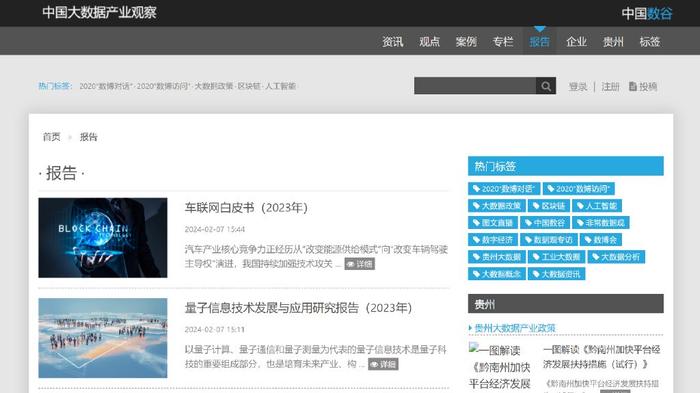The height and width of the screenshot is (393, 700).
Task: Click 贵州大数据产业政策 sidebar link
Action: pos(514,328)
